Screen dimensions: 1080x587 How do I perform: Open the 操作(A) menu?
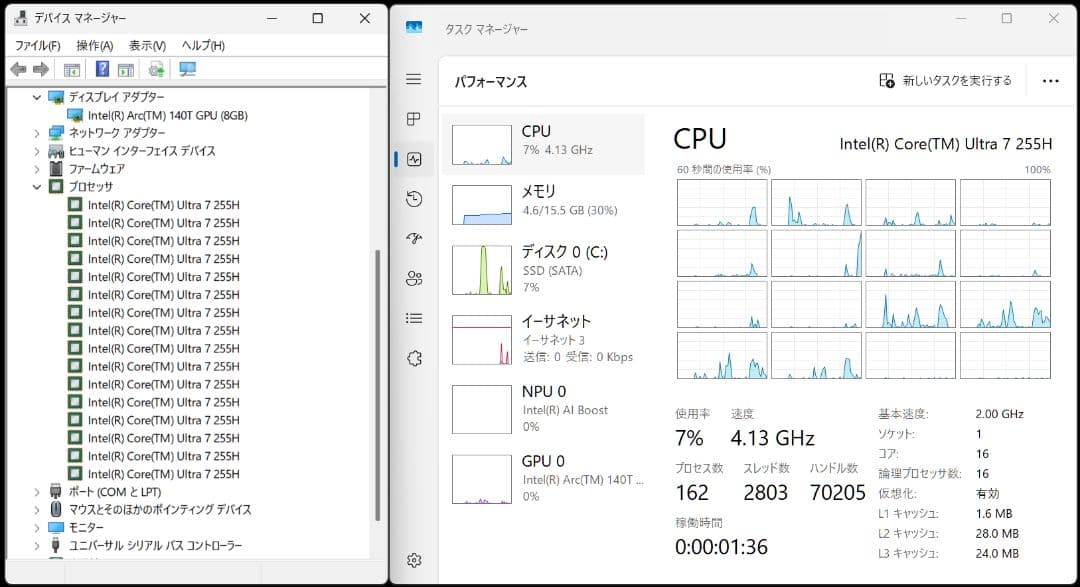(94, 45)
